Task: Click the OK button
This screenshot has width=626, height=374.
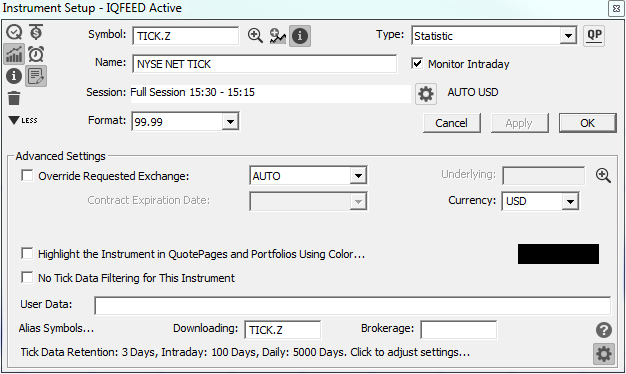Action: [587, 123]
